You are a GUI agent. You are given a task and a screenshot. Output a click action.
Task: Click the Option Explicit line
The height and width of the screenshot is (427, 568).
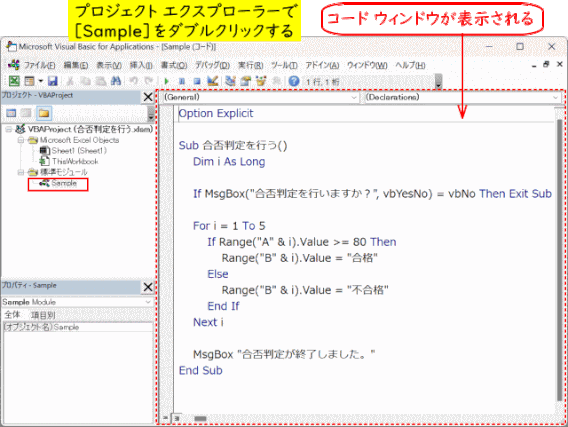coord(216,113)
